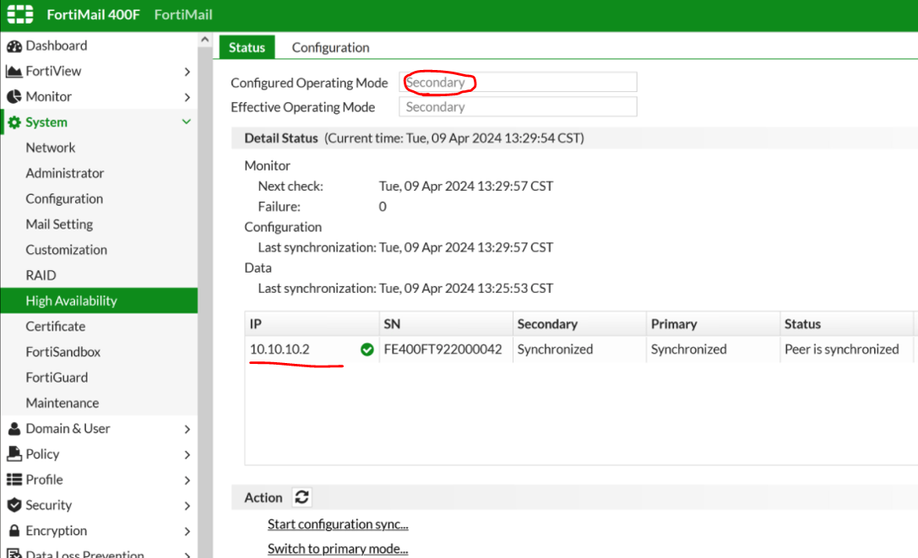This screenshot has height=558, width=918.
Task: Click Switch to primary mode link
Action: coord(337,548)
